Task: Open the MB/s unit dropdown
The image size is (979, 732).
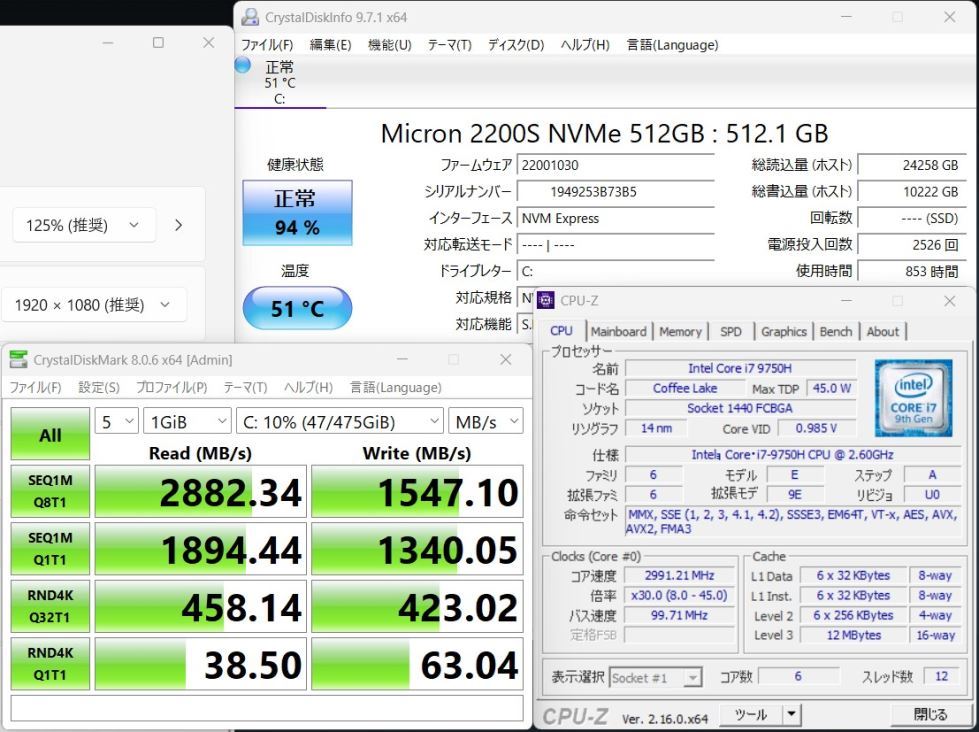Action: point(485,422)
